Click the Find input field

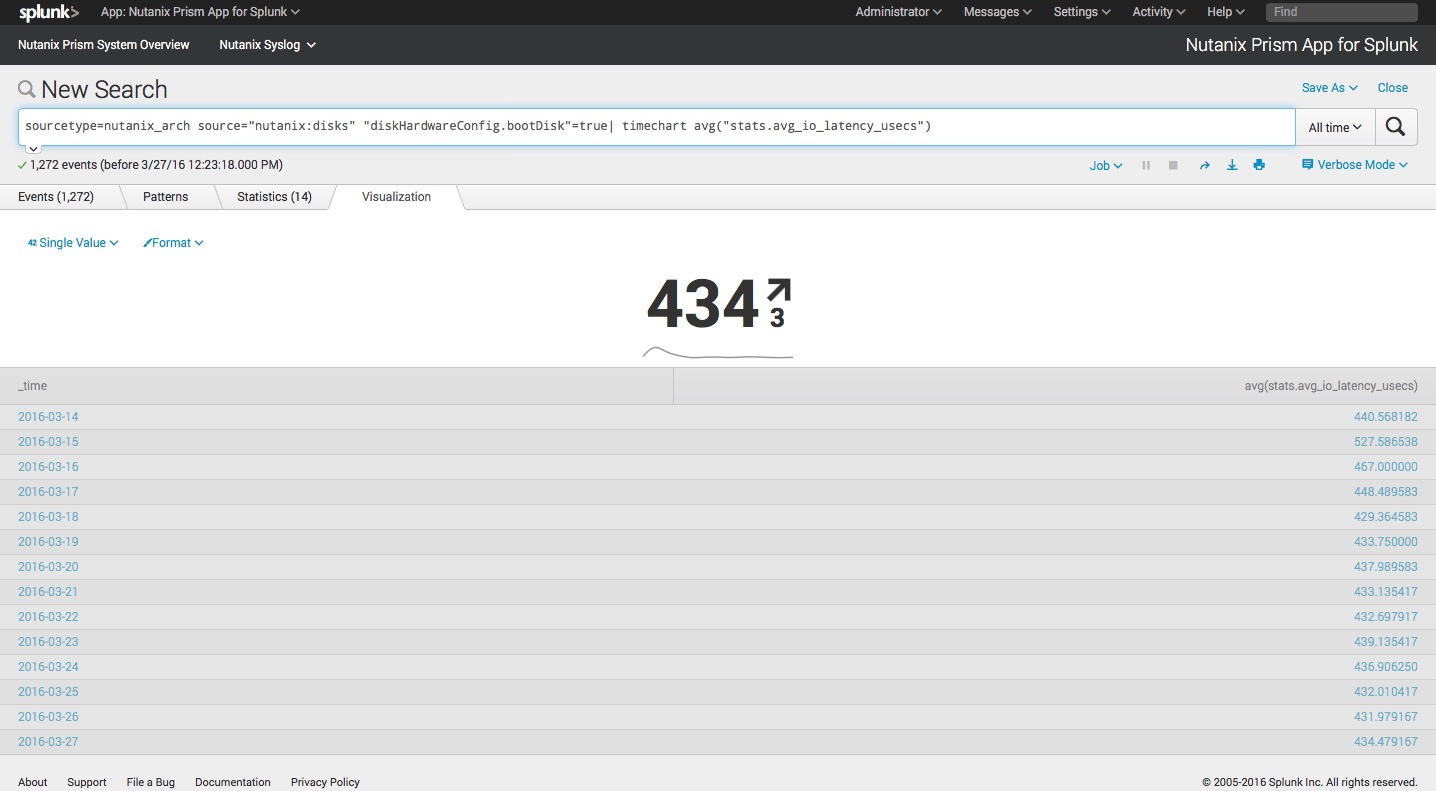pyautogui.click(x=1341, y=12)
